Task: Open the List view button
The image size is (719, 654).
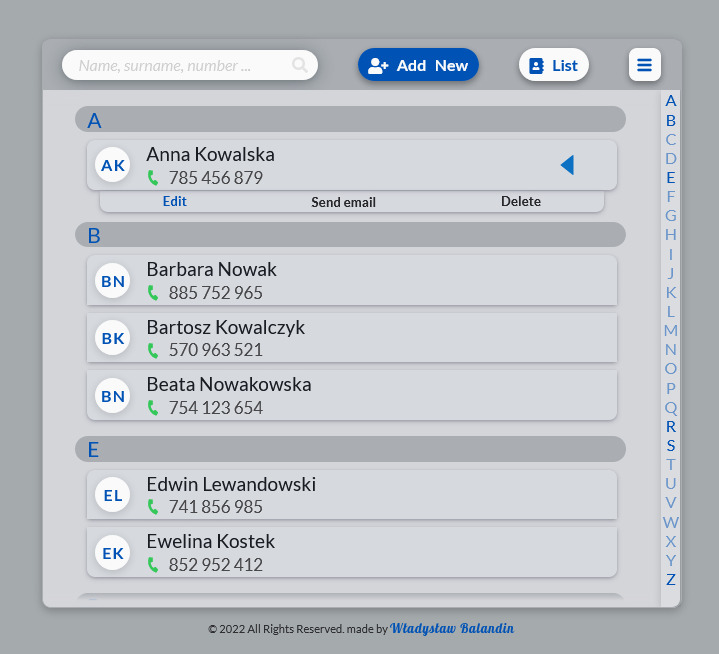Action: coord(553,65)
